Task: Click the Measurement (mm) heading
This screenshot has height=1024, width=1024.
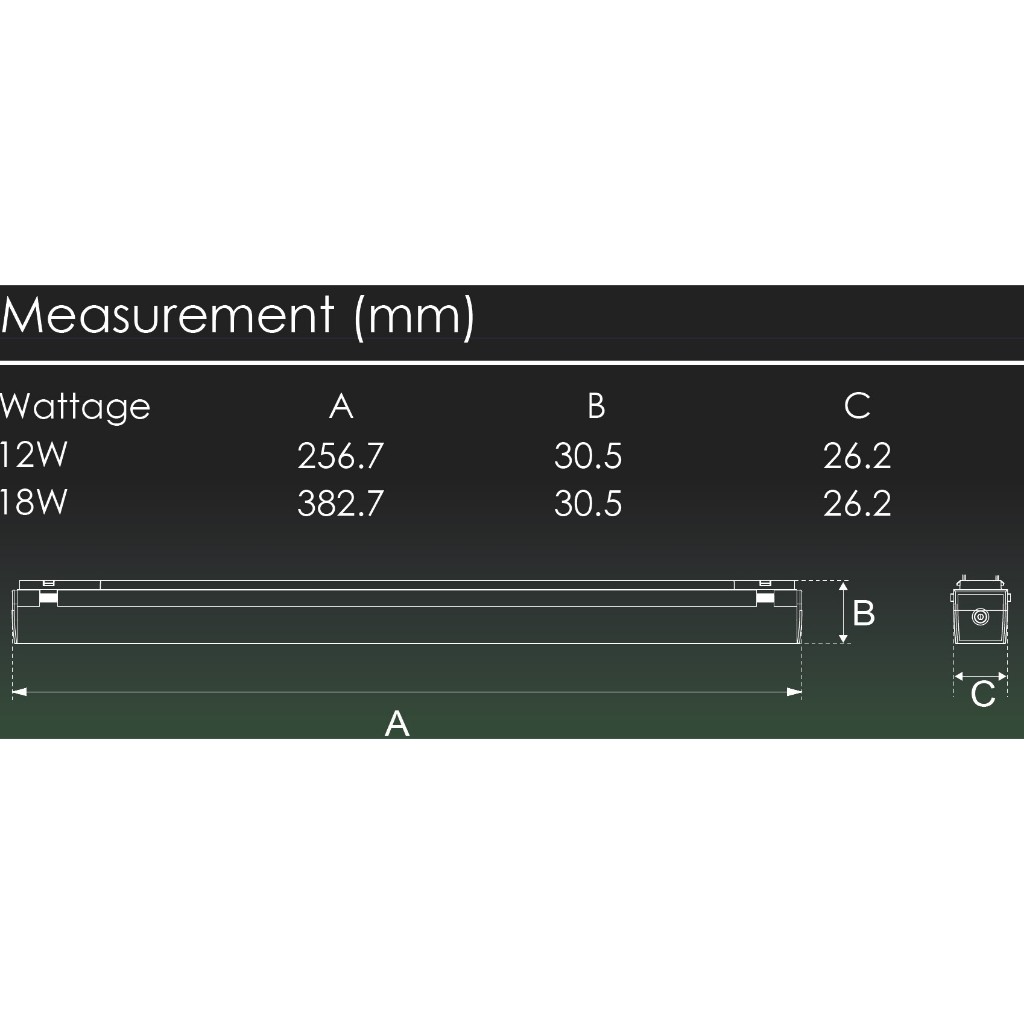Action: (238, 316)
